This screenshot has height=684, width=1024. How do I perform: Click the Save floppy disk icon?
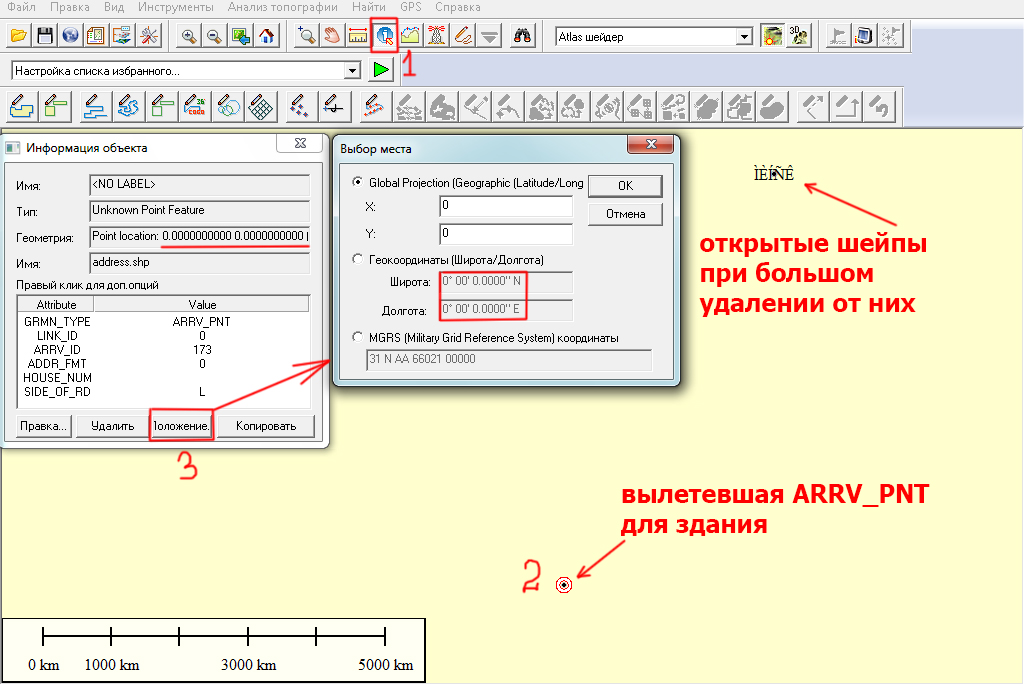(x=44, y=36)
